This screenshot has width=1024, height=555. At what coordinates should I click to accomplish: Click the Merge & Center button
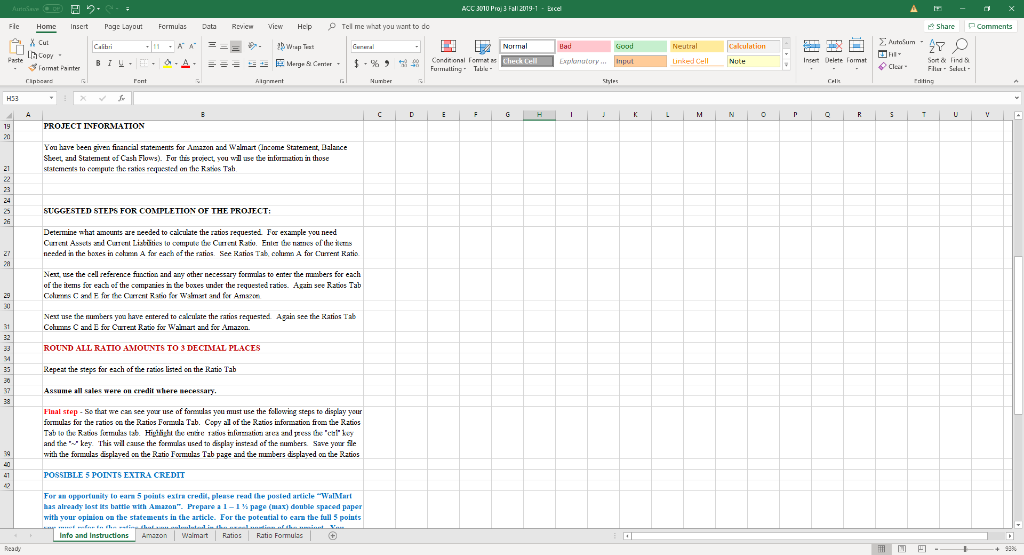pos(304,64)
